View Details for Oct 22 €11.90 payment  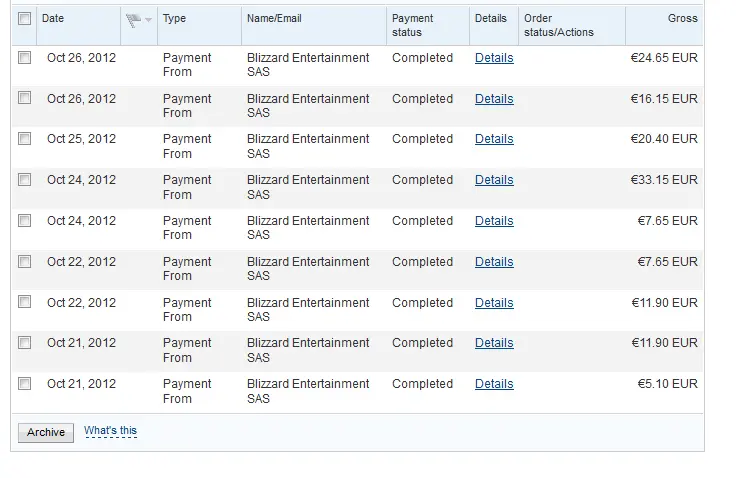tap(494, 303)
